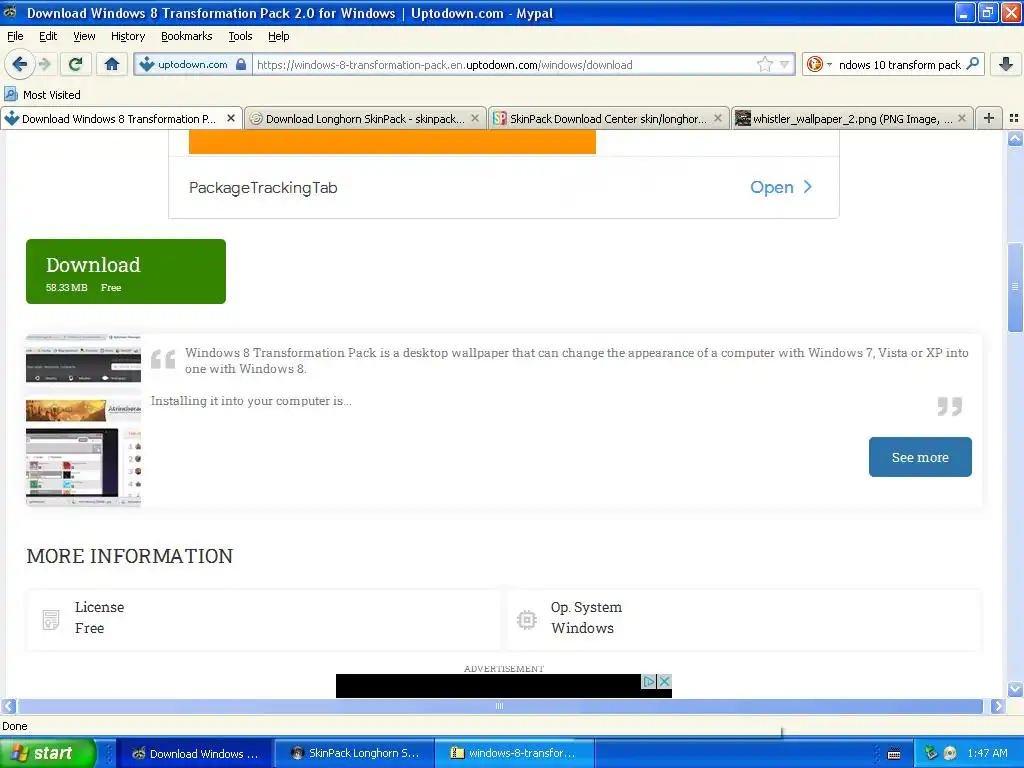Image resolution: width=1024 pixels, height=768 pixels.
Task: Click the License info document icon
Action: click(x=50, y=619)
